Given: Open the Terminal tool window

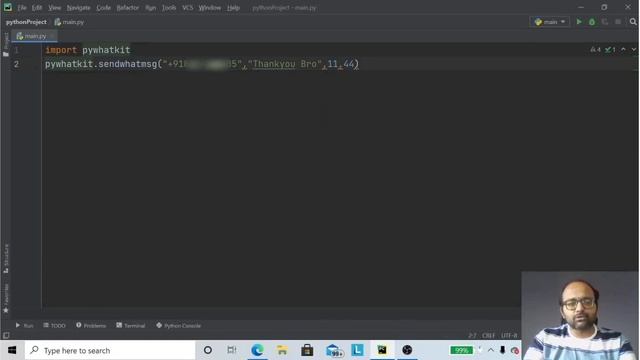Looking at the screenshot, I should [131, 325].
